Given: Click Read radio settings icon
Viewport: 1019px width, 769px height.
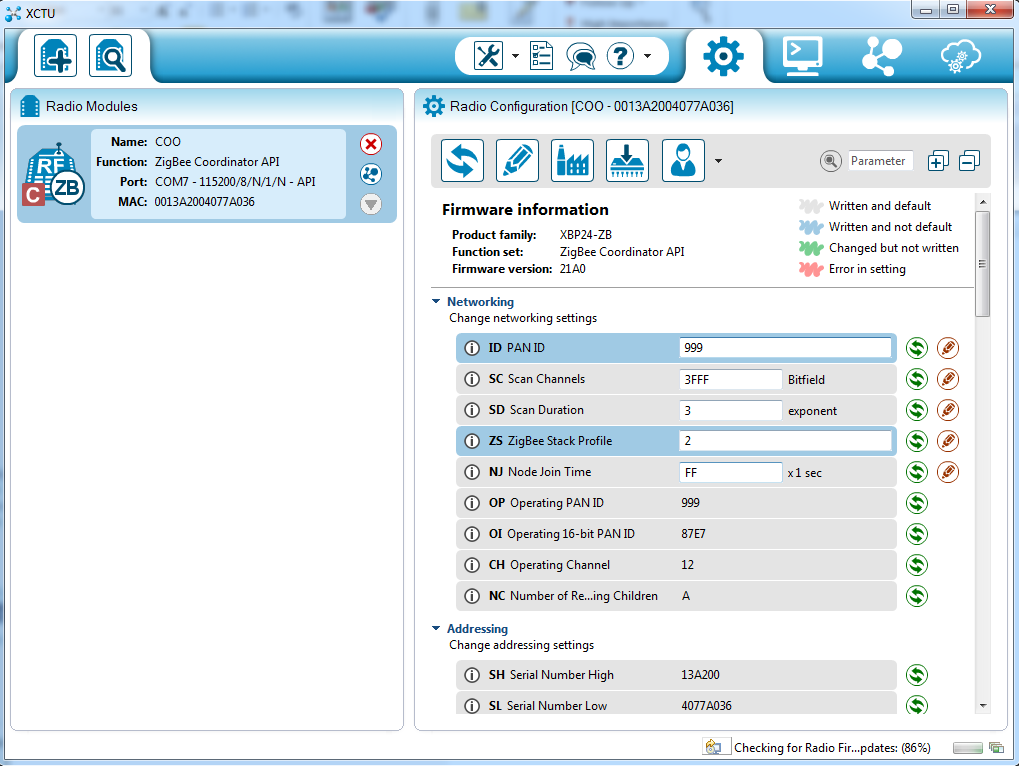Looking at the screenshot, I should click(x=463, y=160).
